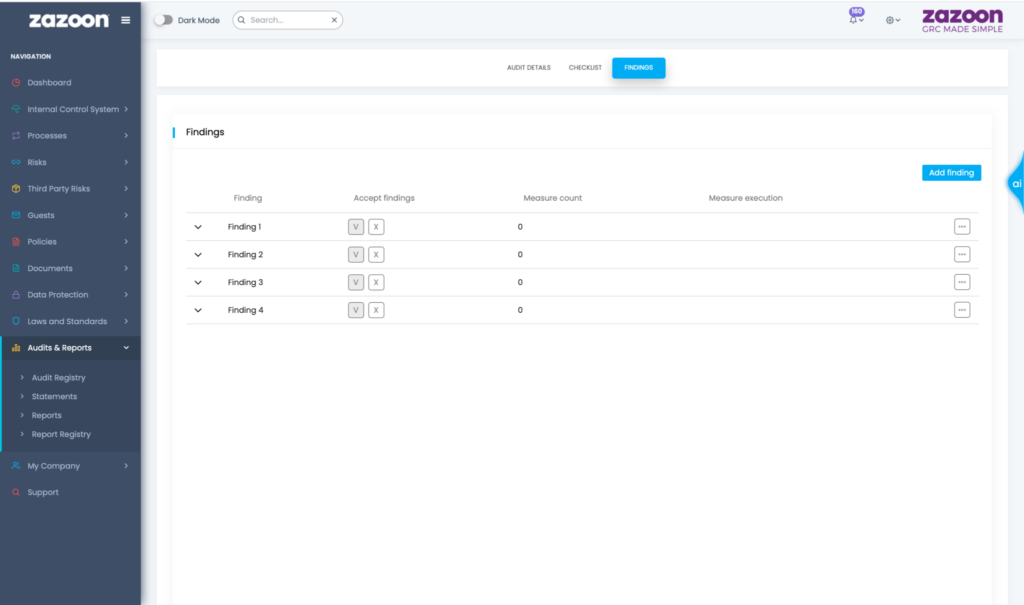Expand the Finding 3 row chevron
1024x605 pixels.
tap(198, 283)
